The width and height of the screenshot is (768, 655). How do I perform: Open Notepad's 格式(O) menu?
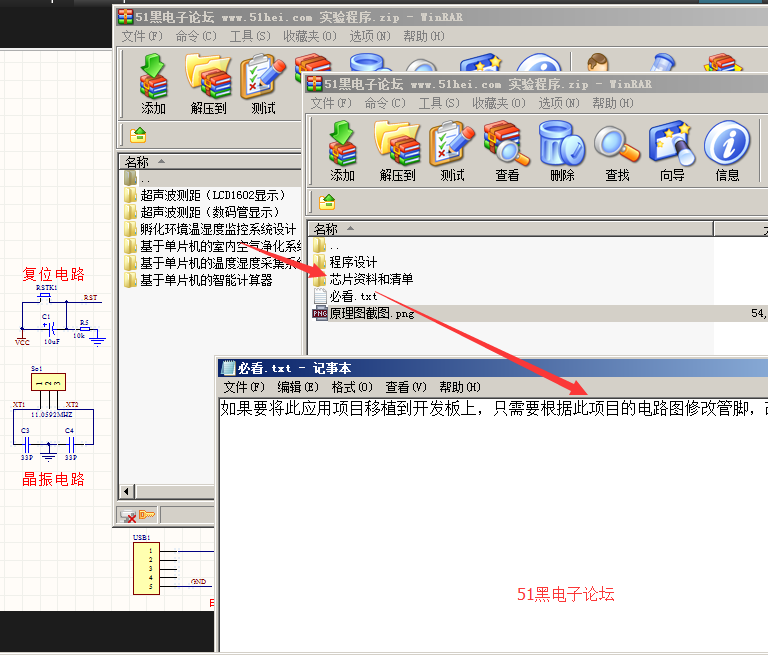351,387
